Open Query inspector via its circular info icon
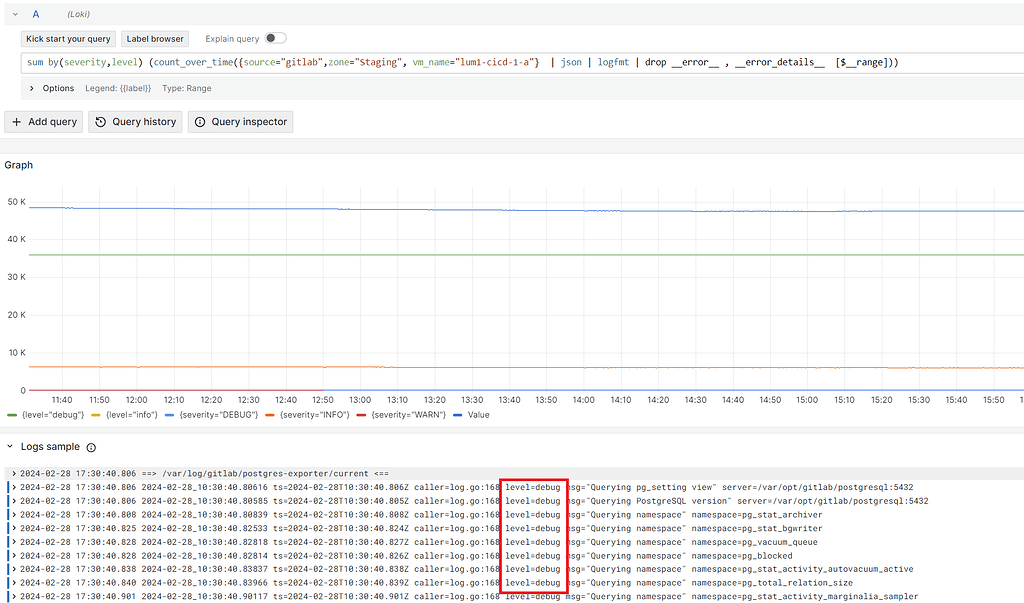 pyautogui.click(x=199, y=121)
